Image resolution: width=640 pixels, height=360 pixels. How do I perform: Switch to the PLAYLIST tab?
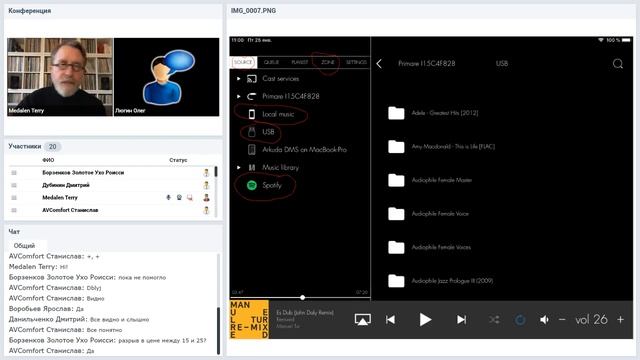(300, 62)
